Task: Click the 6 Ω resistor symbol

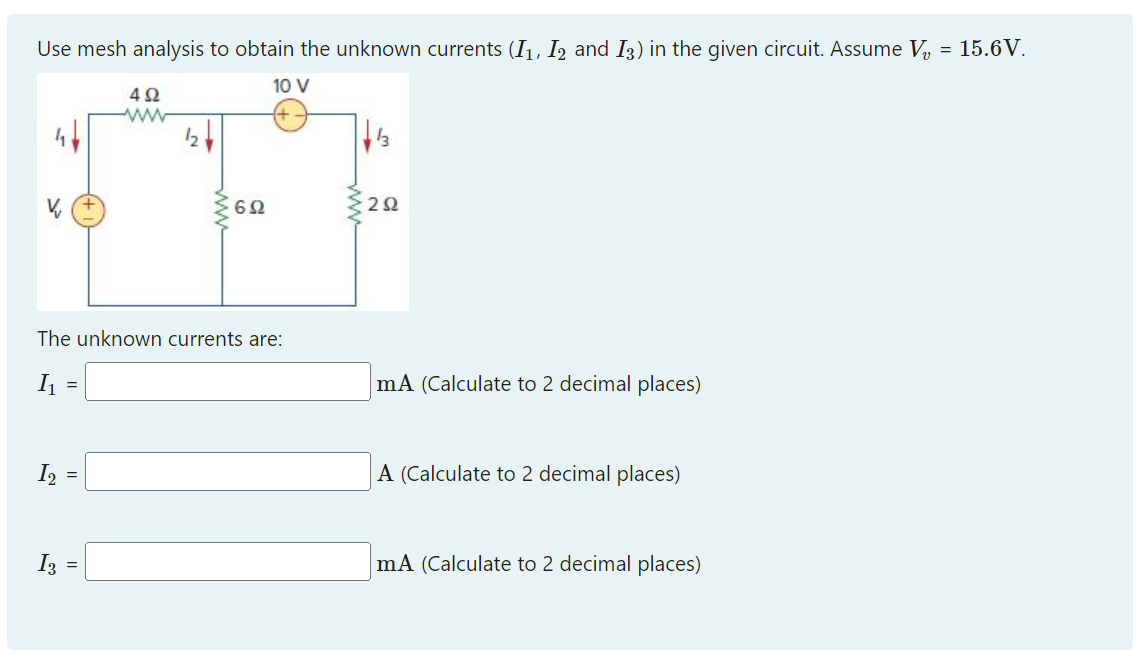Action: click(221, 210)
